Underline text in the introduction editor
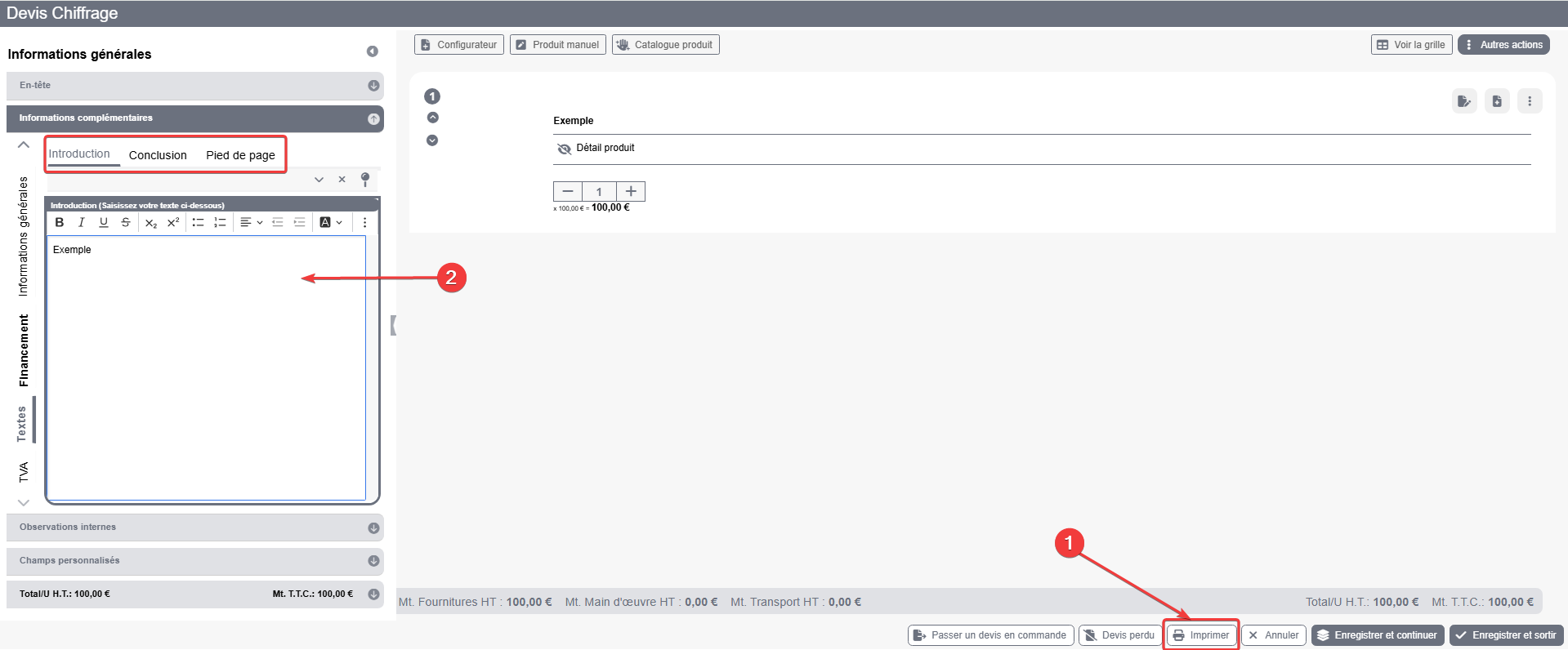 pos(104,222)
